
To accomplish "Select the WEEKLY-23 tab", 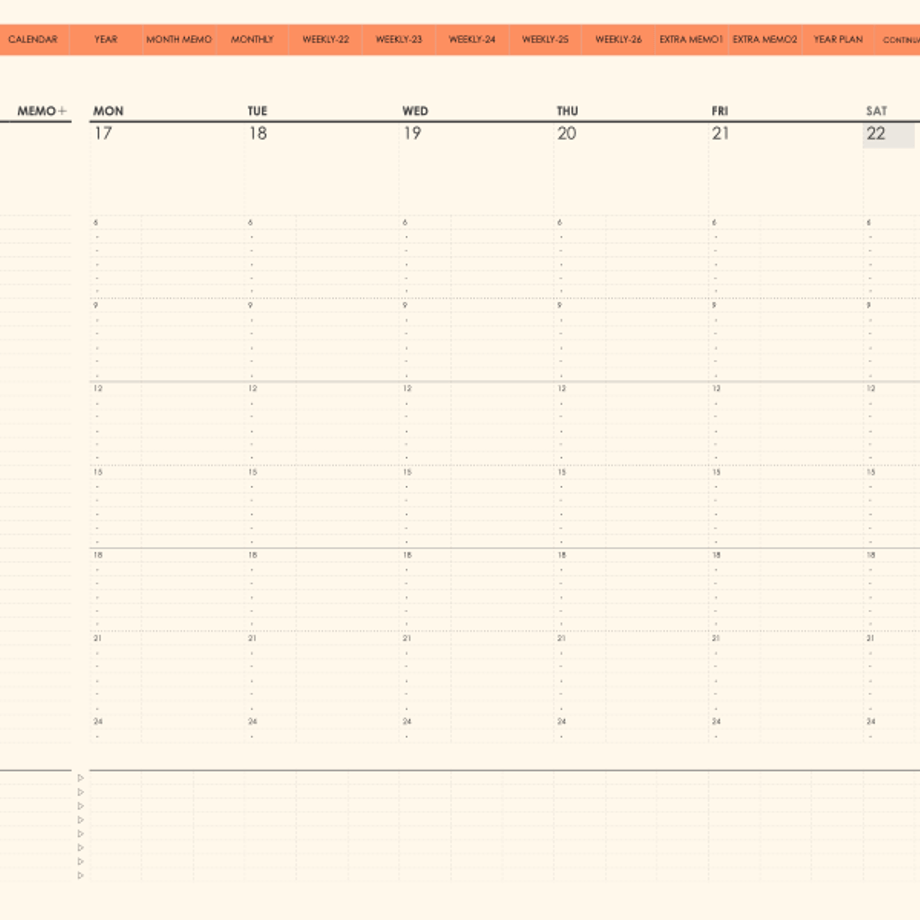I will [399, 39].
